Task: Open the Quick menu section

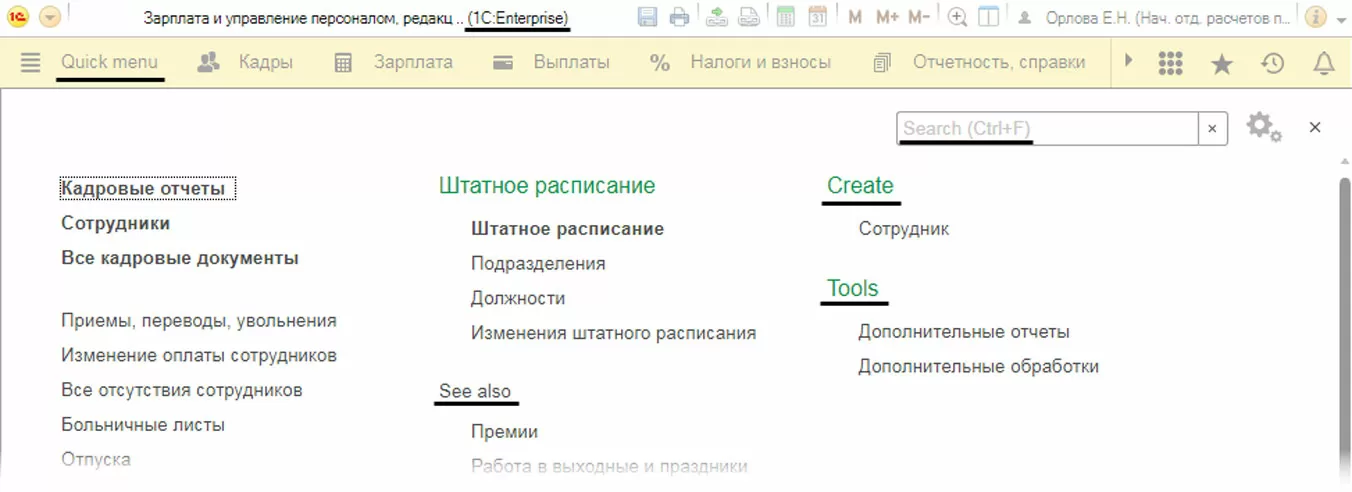Action: pos(109,62)
